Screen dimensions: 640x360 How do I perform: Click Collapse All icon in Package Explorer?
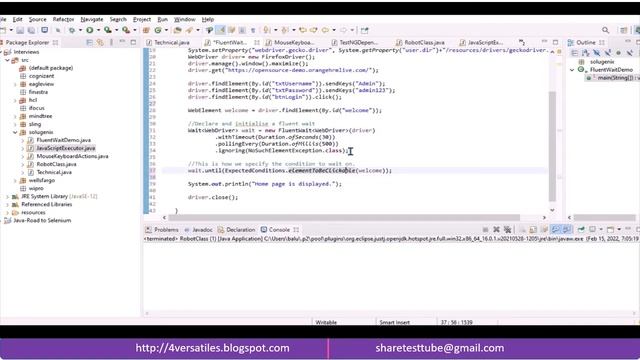point(89,42)
